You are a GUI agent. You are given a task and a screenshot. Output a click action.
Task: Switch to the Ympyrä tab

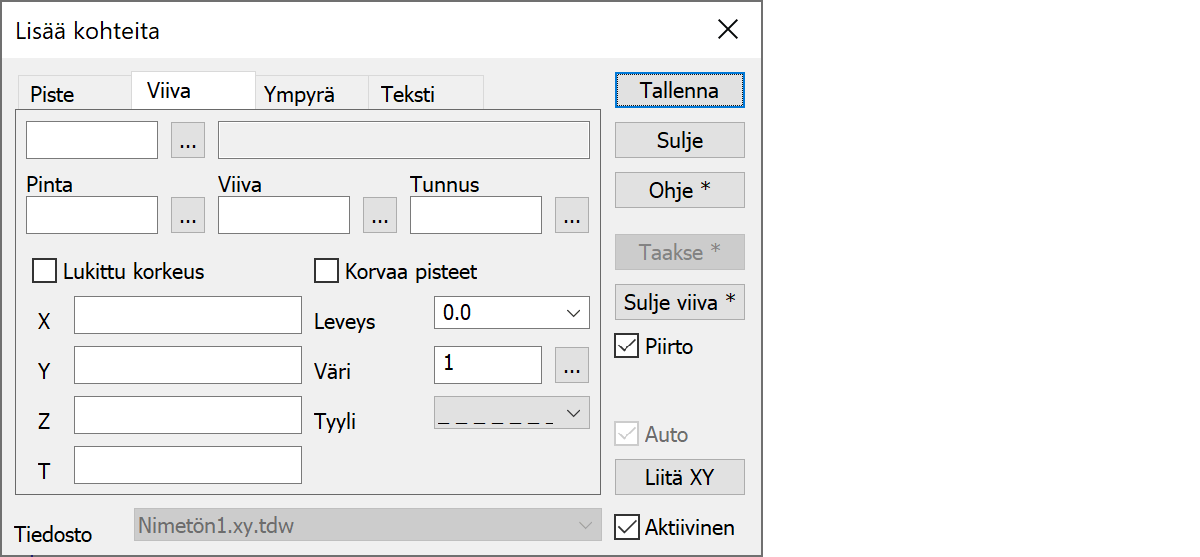[299, 95]
